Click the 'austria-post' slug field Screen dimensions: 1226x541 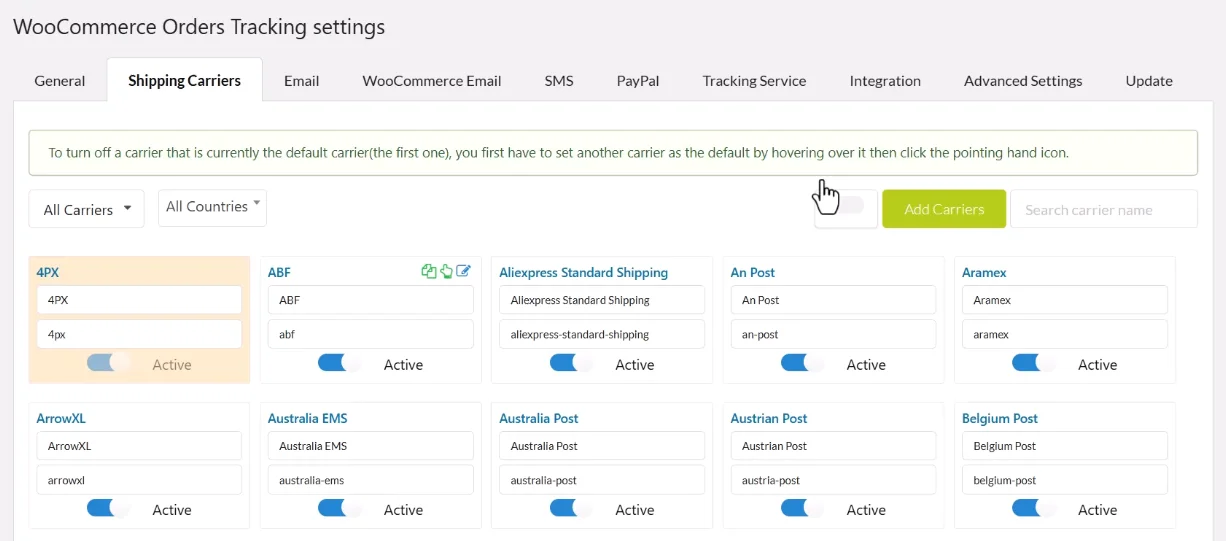point(833,480)
